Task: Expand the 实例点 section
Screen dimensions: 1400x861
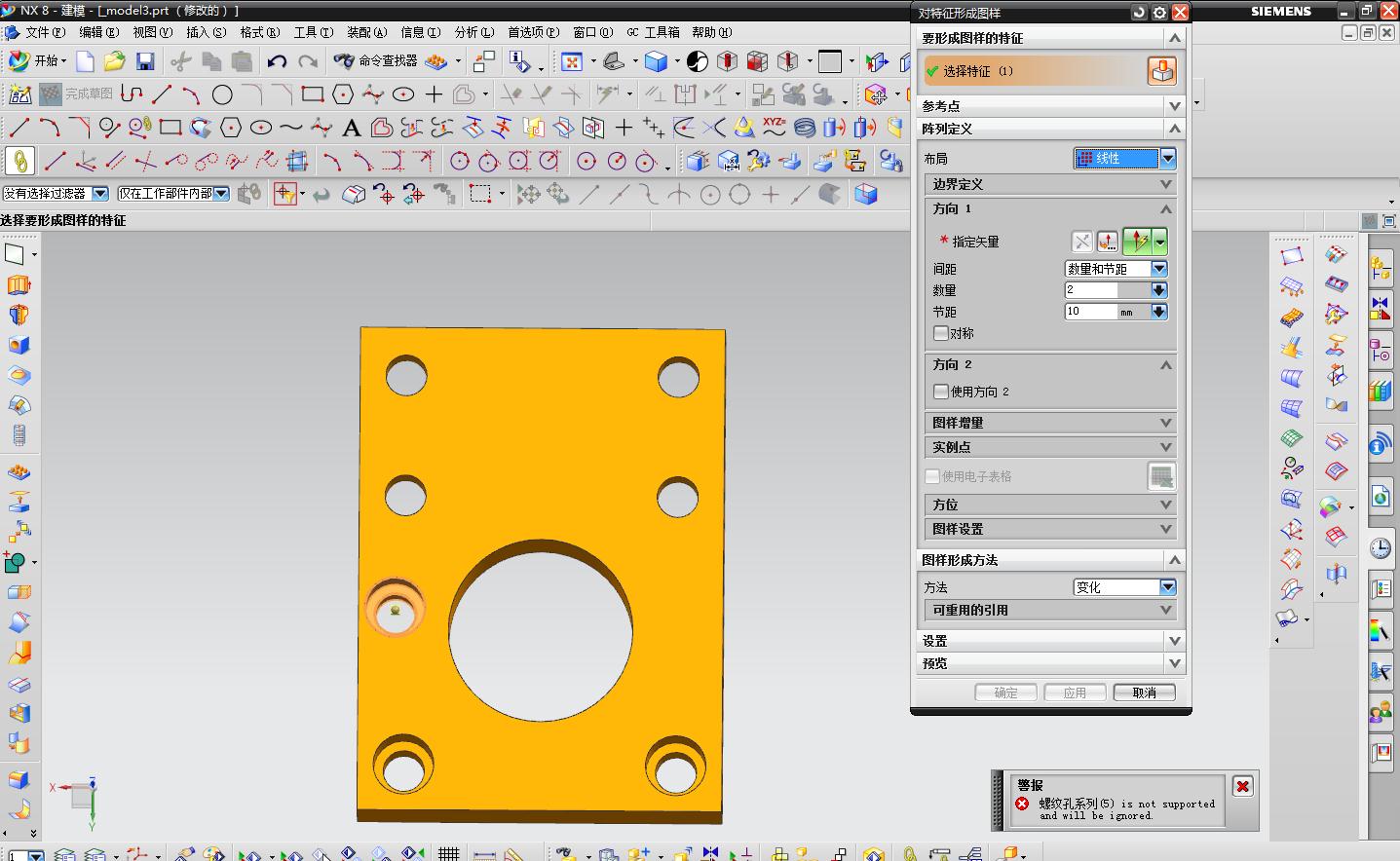Action: [x=1050, y=447]
